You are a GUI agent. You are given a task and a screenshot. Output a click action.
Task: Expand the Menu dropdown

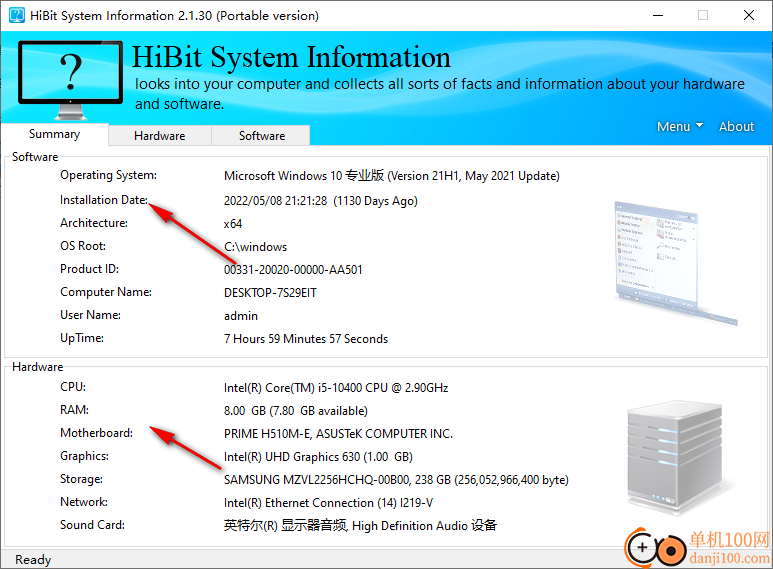pyautogui.click(x=680, y=127)
